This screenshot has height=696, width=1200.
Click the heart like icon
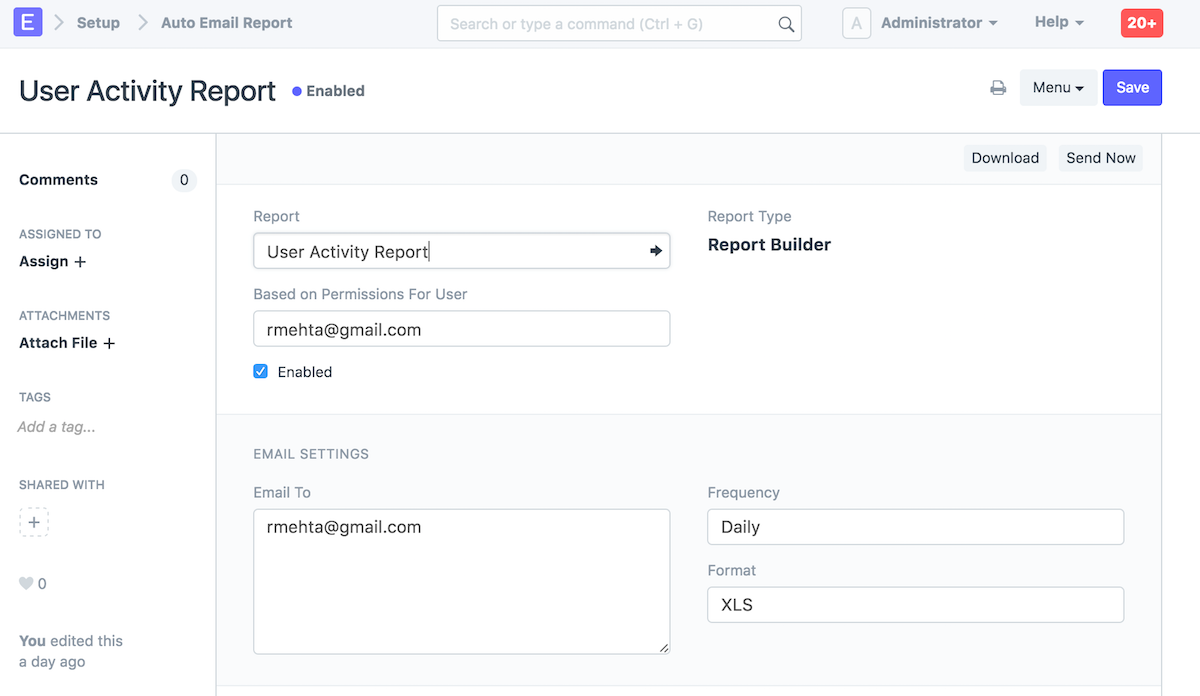pos(26,584)
